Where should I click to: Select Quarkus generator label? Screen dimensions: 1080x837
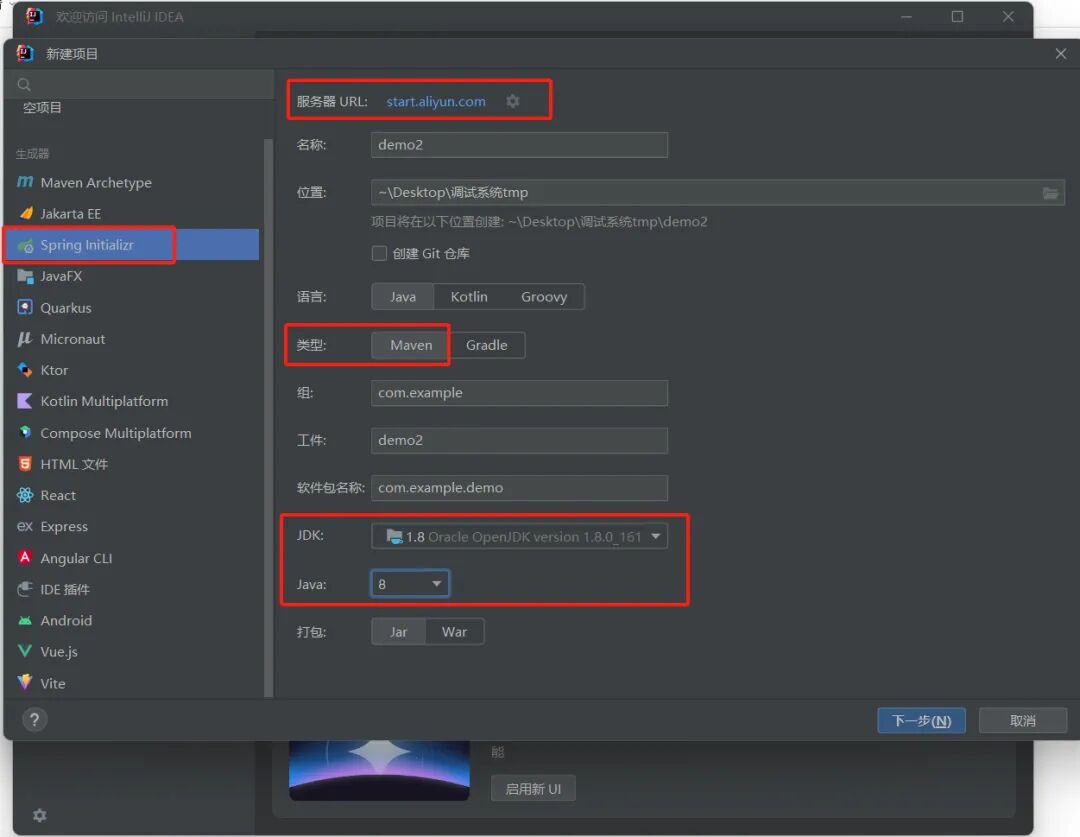(66, 308)
